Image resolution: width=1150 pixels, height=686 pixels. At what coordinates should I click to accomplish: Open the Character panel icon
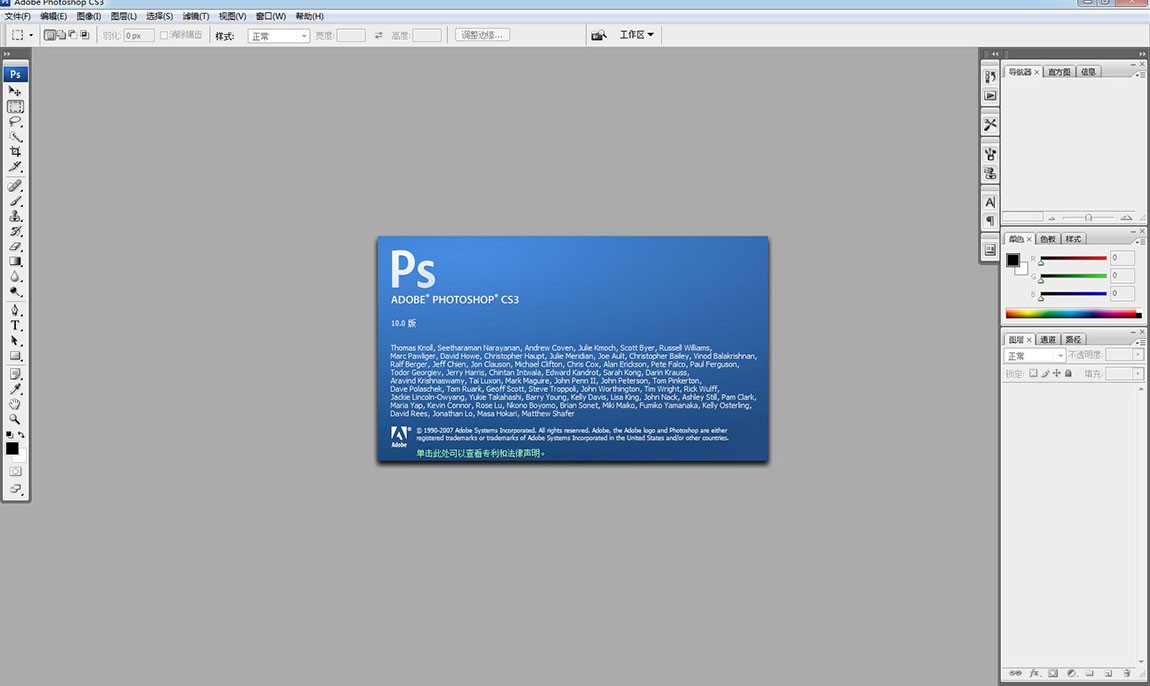(990, 202)
